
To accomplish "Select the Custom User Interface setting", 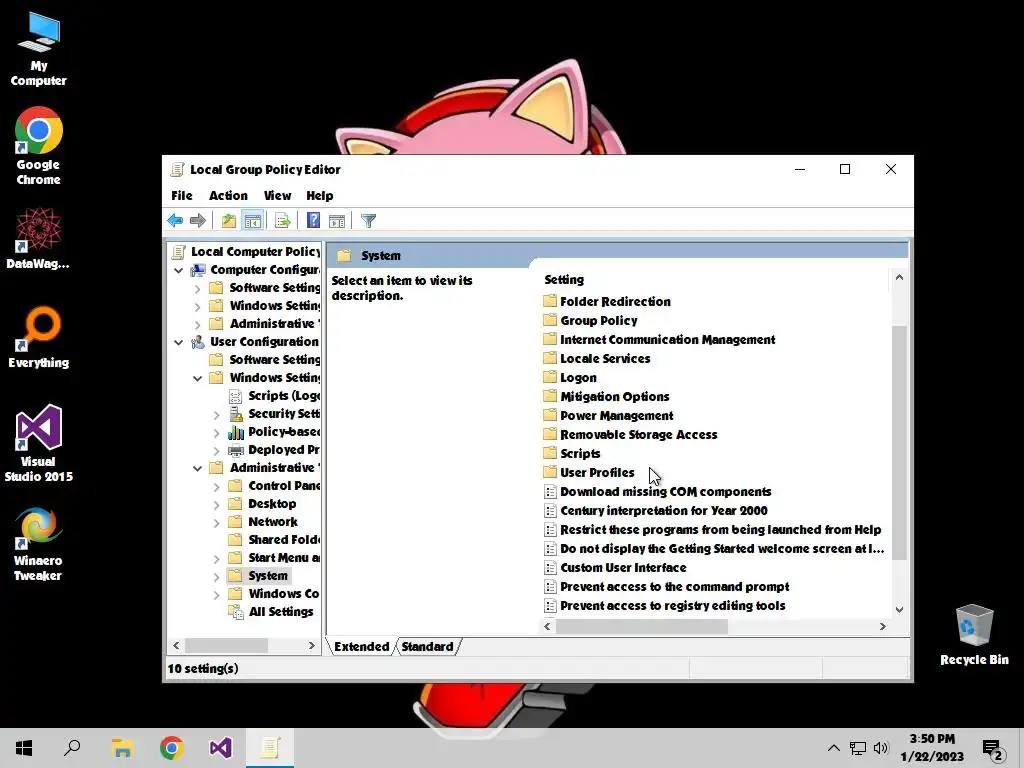I will [x=623, y=568].
